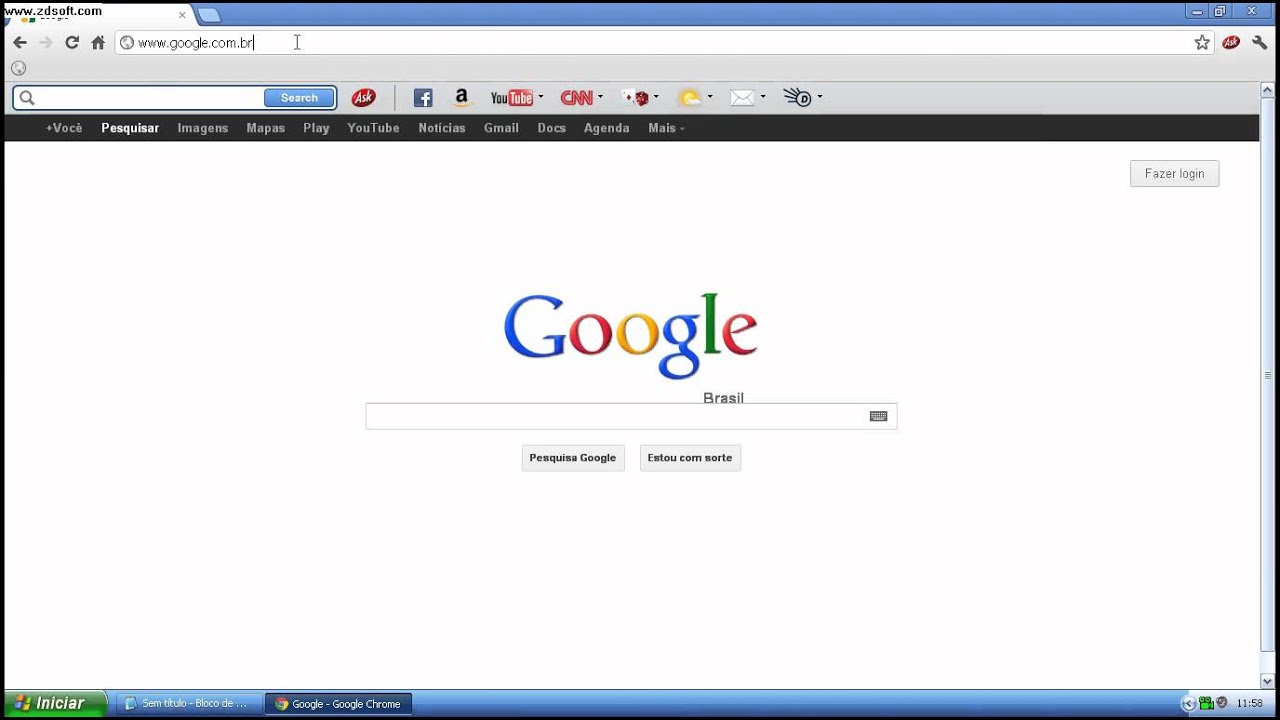
Task: Open Gmail in Google bar
Action: click(501, 128)
